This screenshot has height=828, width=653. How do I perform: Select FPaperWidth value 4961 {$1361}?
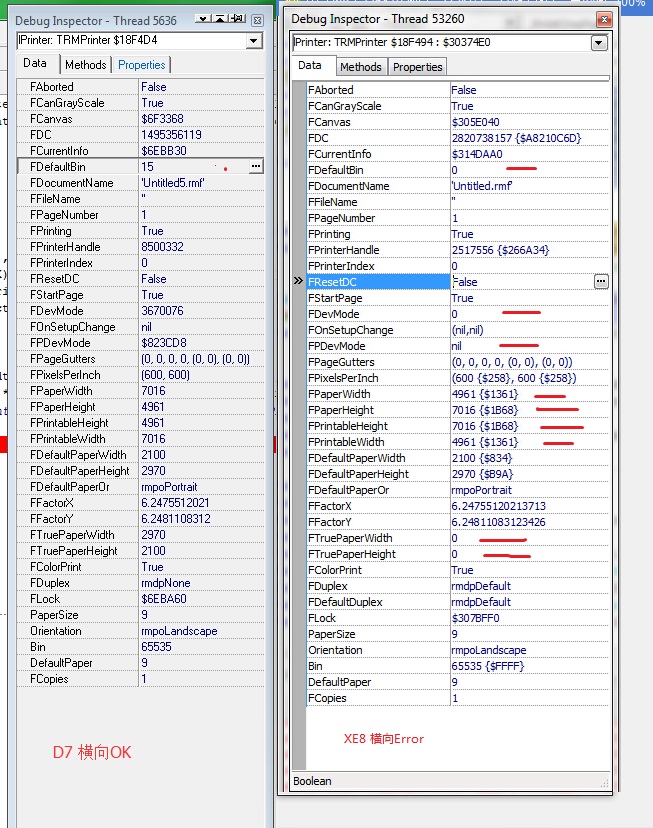click(485, 394)
